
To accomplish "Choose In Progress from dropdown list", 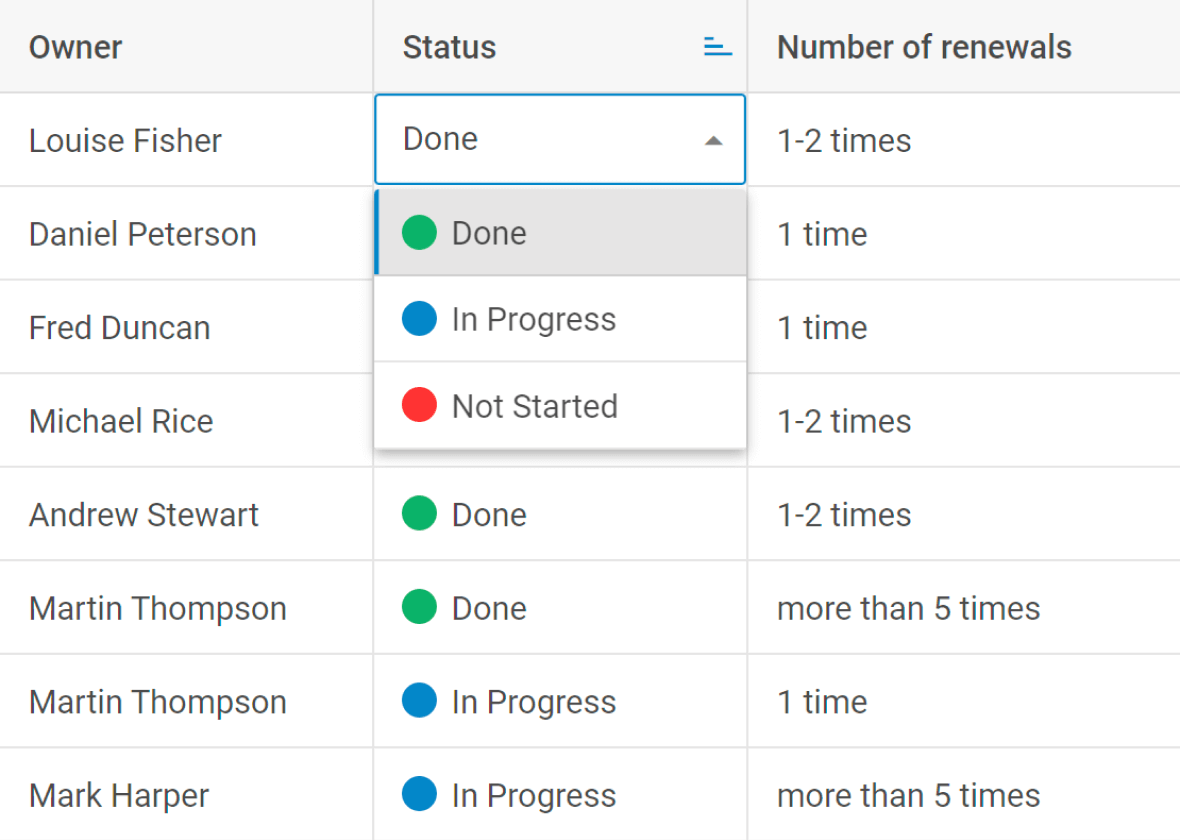I will point(561,319).
